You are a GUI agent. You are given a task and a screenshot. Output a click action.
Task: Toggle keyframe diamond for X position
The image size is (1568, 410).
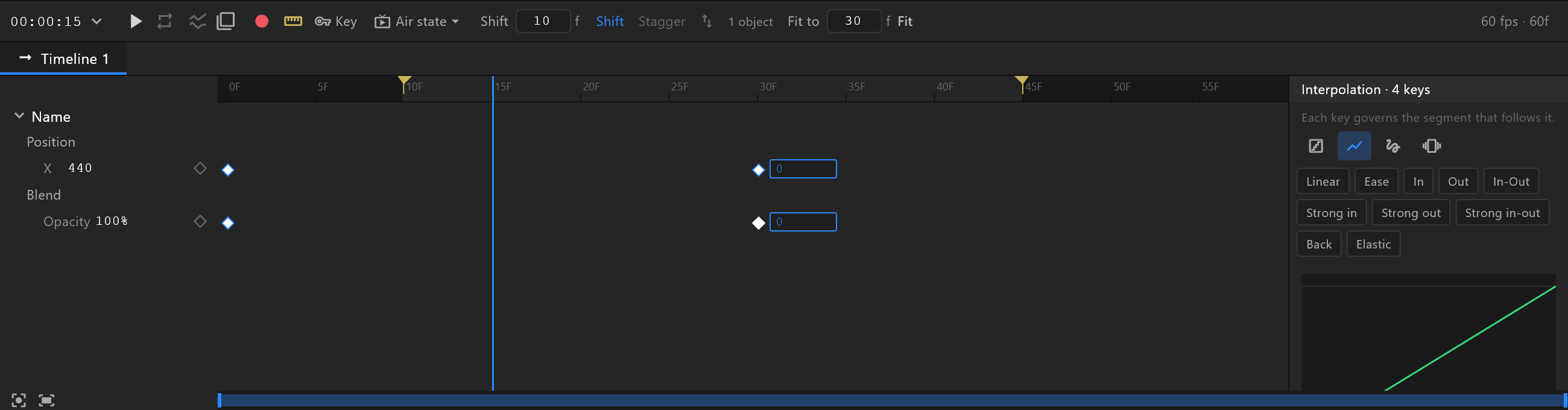point(200,168)
